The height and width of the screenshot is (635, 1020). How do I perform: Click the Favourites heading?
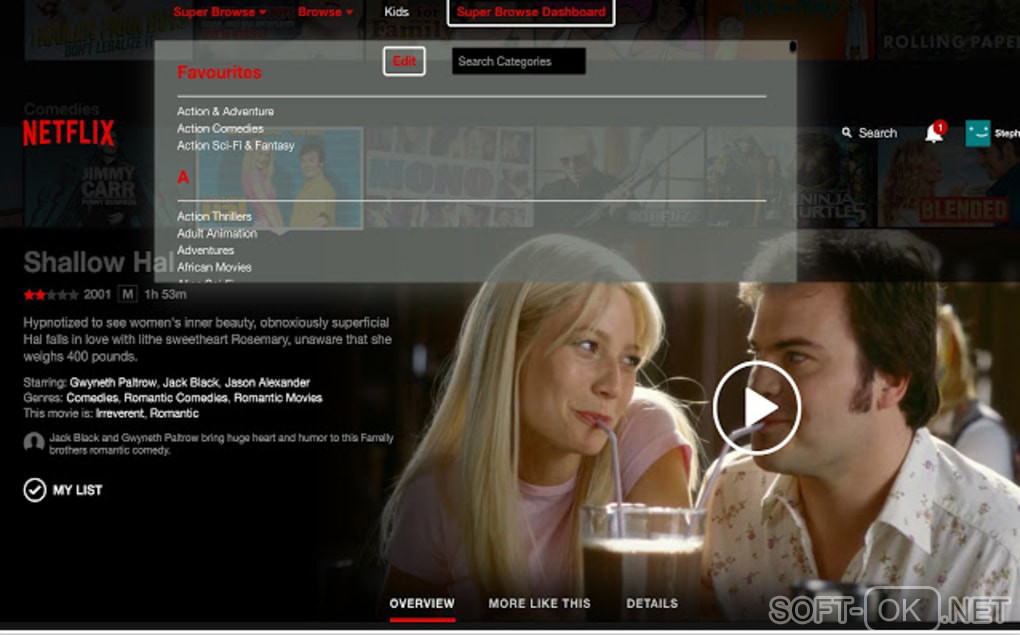(x=219, y=72)
